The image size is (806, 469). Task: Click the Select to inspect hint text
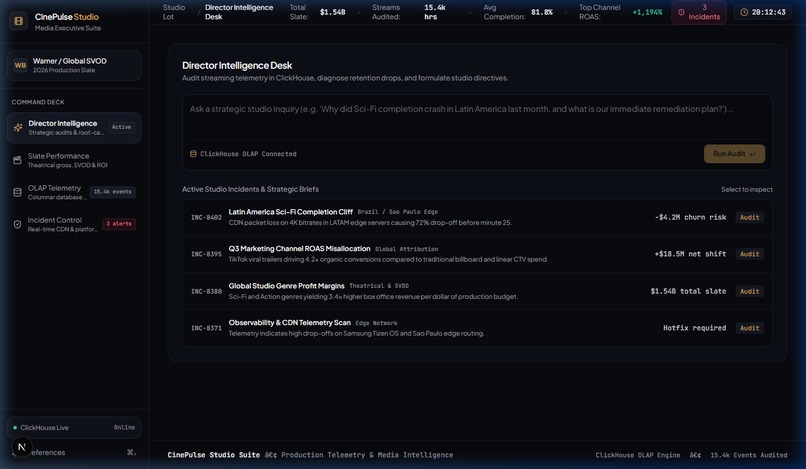[746, 189]
